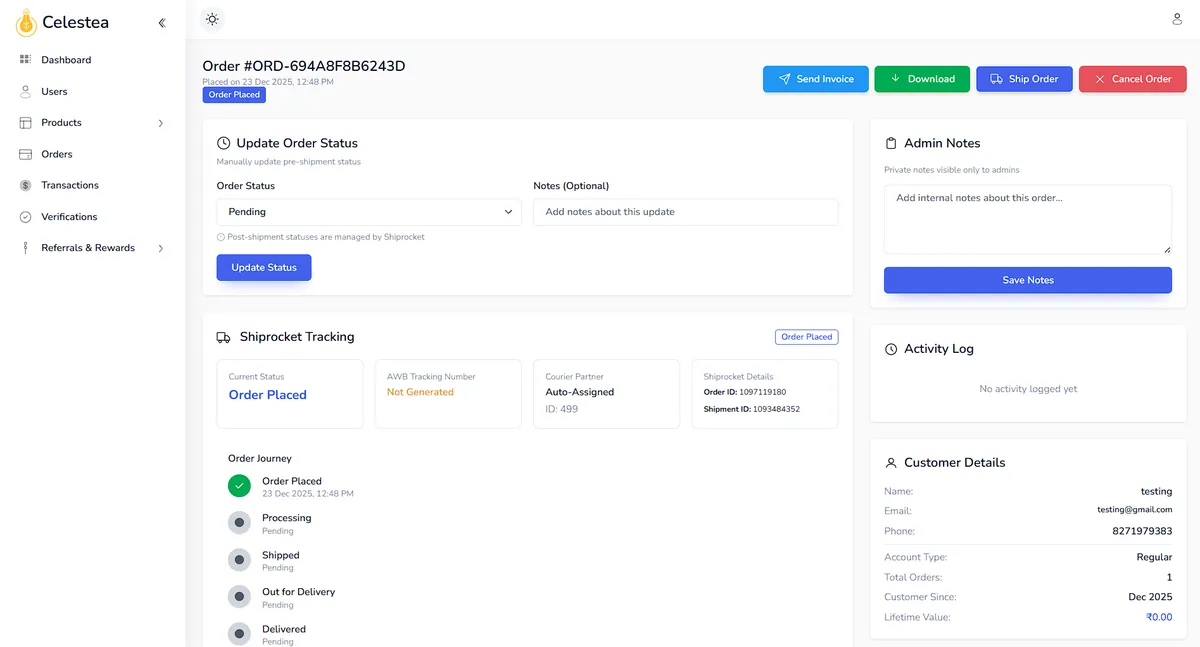The image size is (1200, 647).
Task: Click the clipboard icon beside Admin Notes
Action: point(891,143)
